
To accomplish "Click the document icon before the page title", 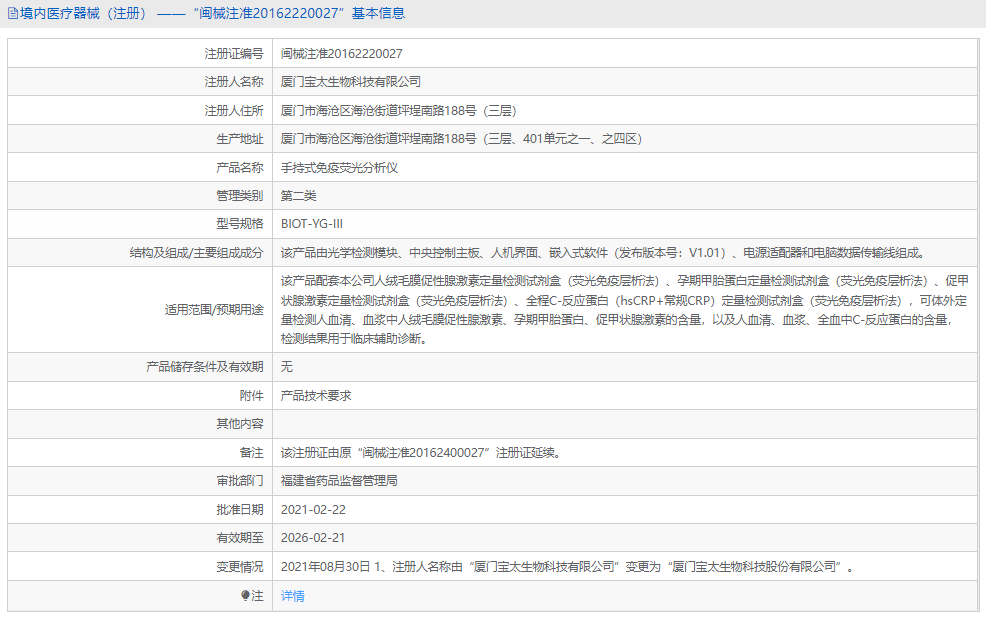I will point(12,13).
